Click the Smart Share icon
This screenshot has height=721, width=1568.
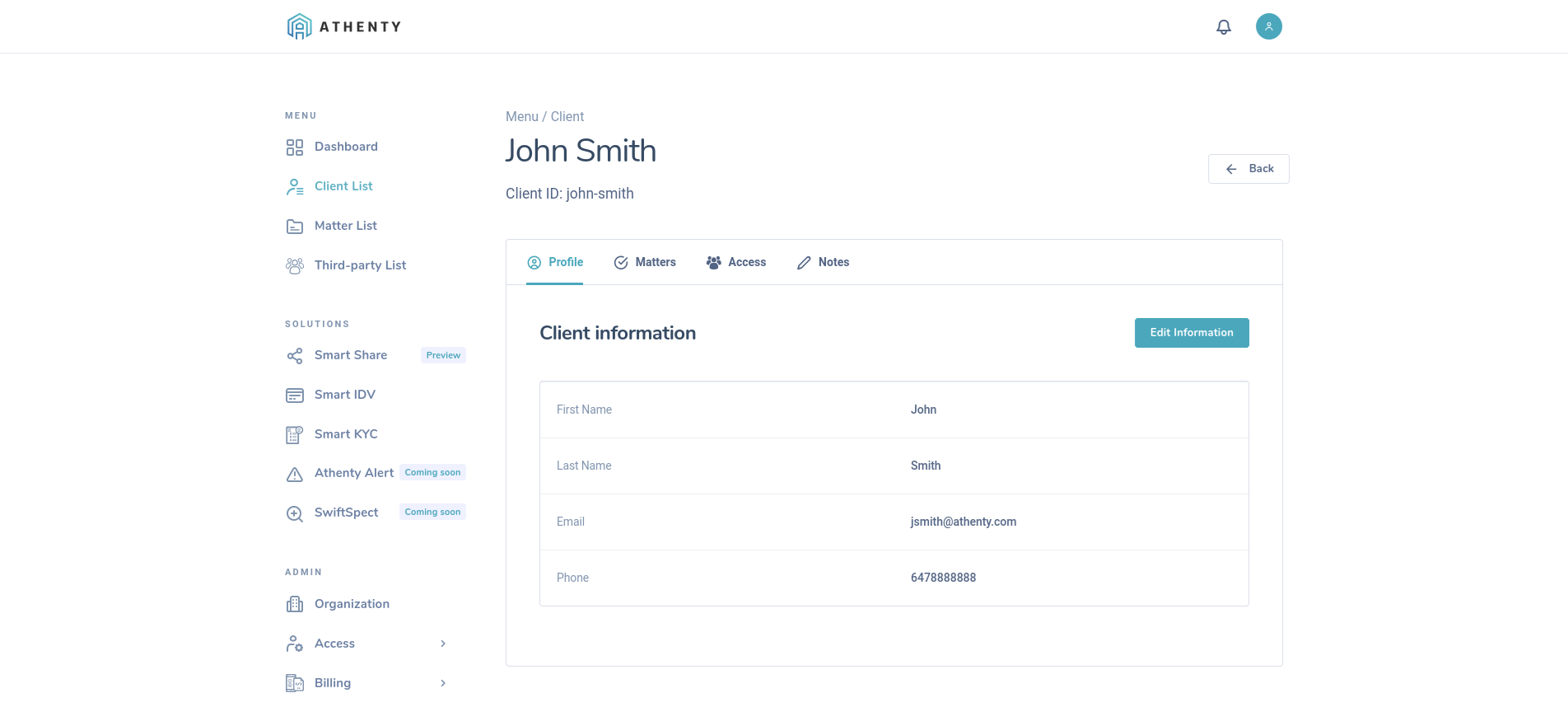295,355
